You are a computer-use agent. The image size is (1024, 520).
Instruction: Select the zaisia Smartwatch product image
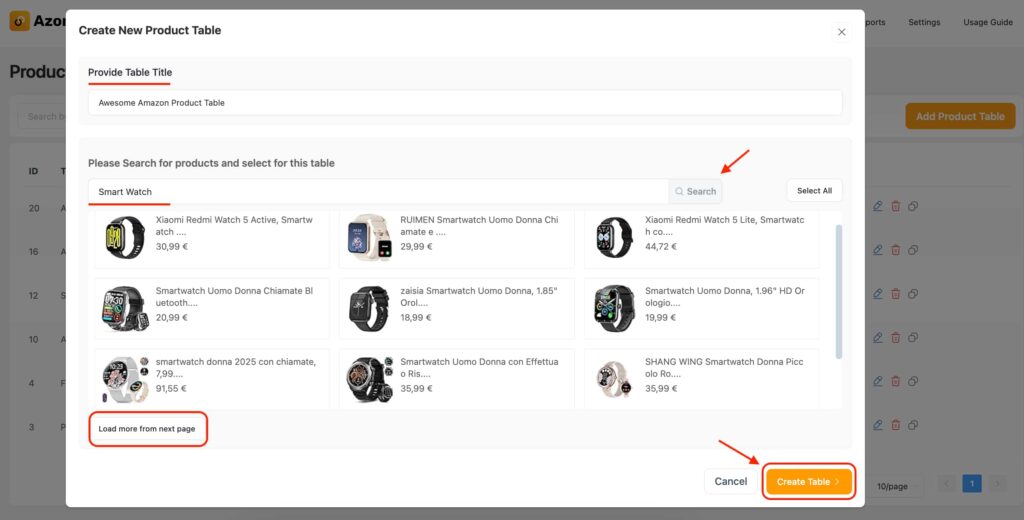369,308
